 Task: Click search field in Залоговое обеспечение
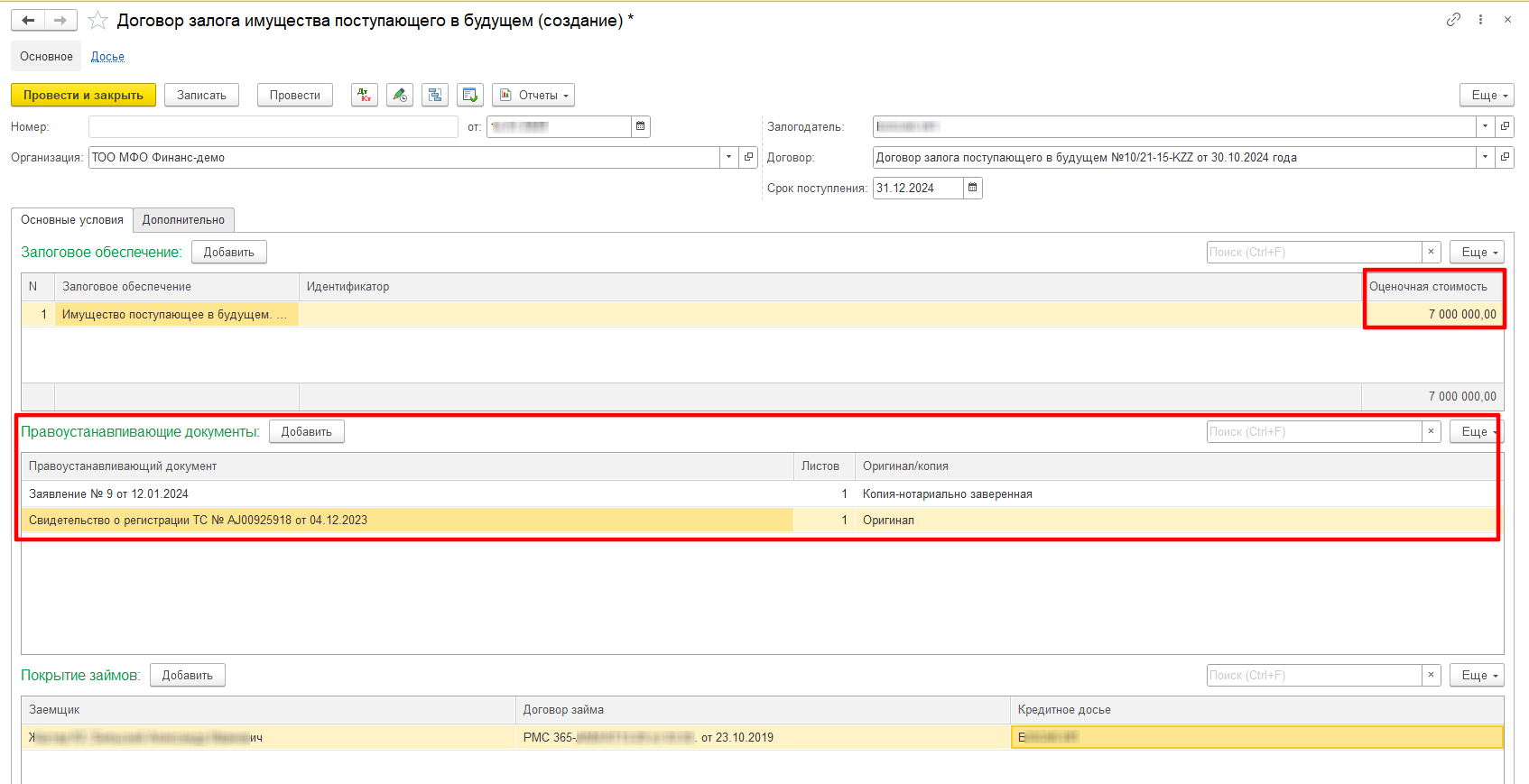(1314, 252)
